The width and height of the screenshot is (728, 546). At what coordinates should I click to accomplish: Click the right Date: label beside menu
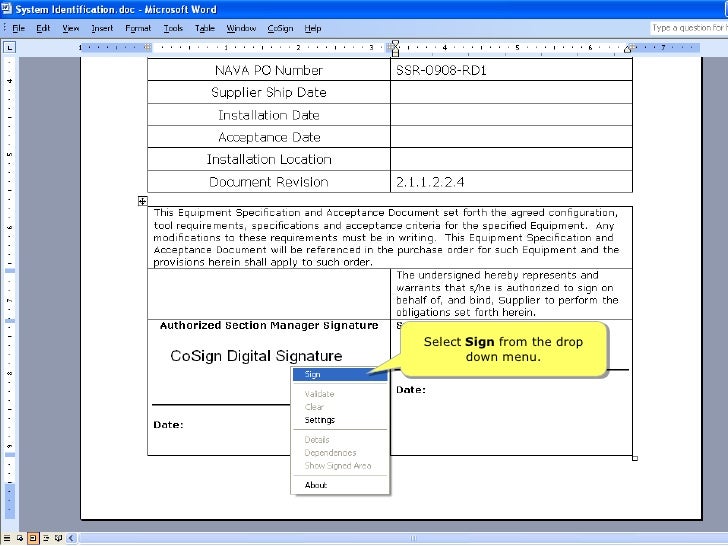pyautogui.click(x=410, y=390)
